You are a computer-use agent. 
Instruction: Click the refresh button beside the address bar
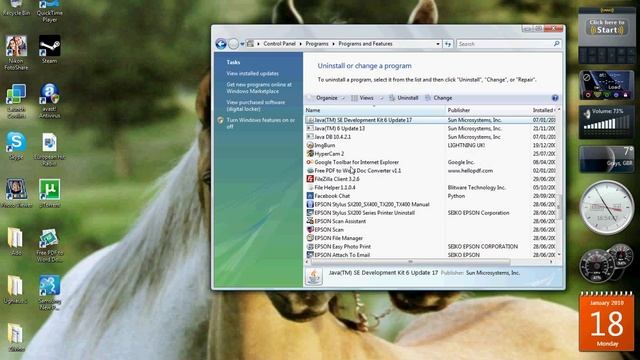tap(448, 44)
